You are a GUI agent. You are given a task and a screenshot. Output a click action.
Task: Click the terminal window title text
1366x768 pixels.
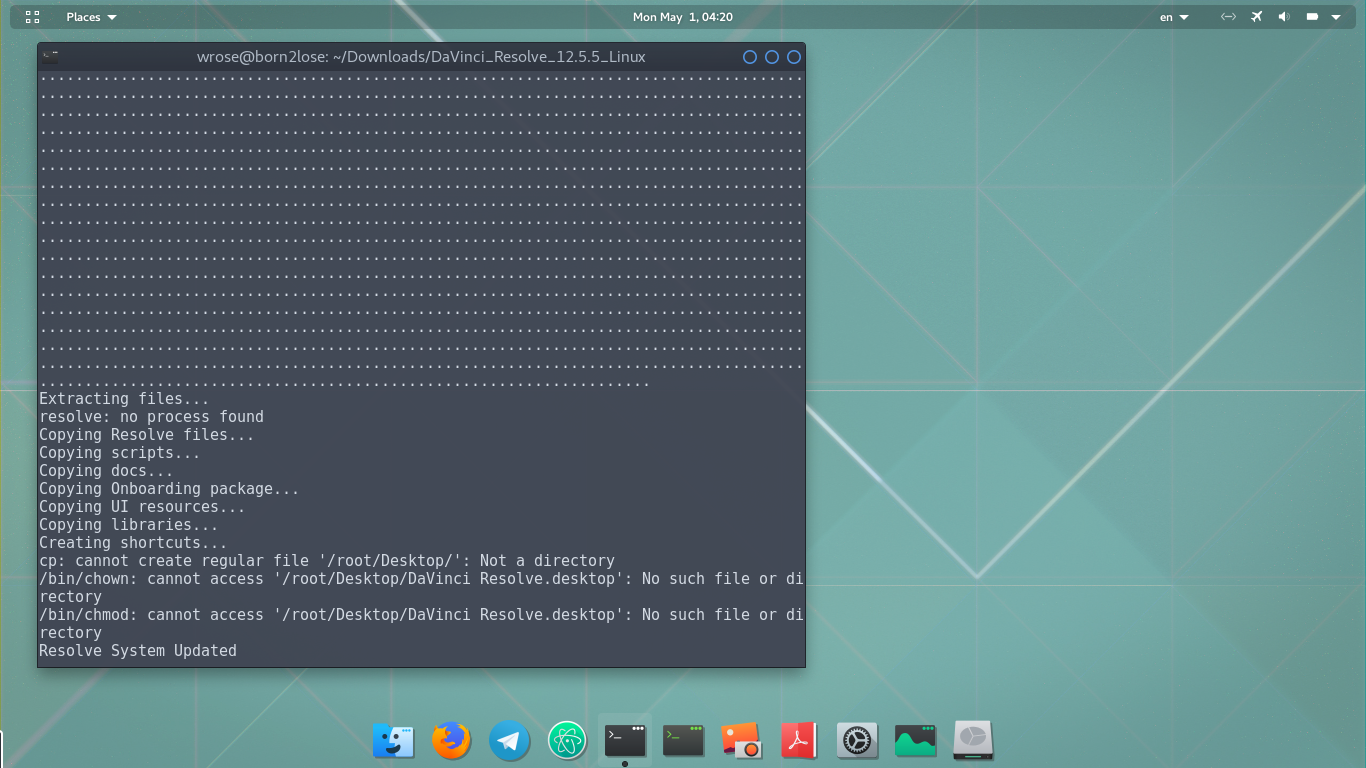click(421, 57)
